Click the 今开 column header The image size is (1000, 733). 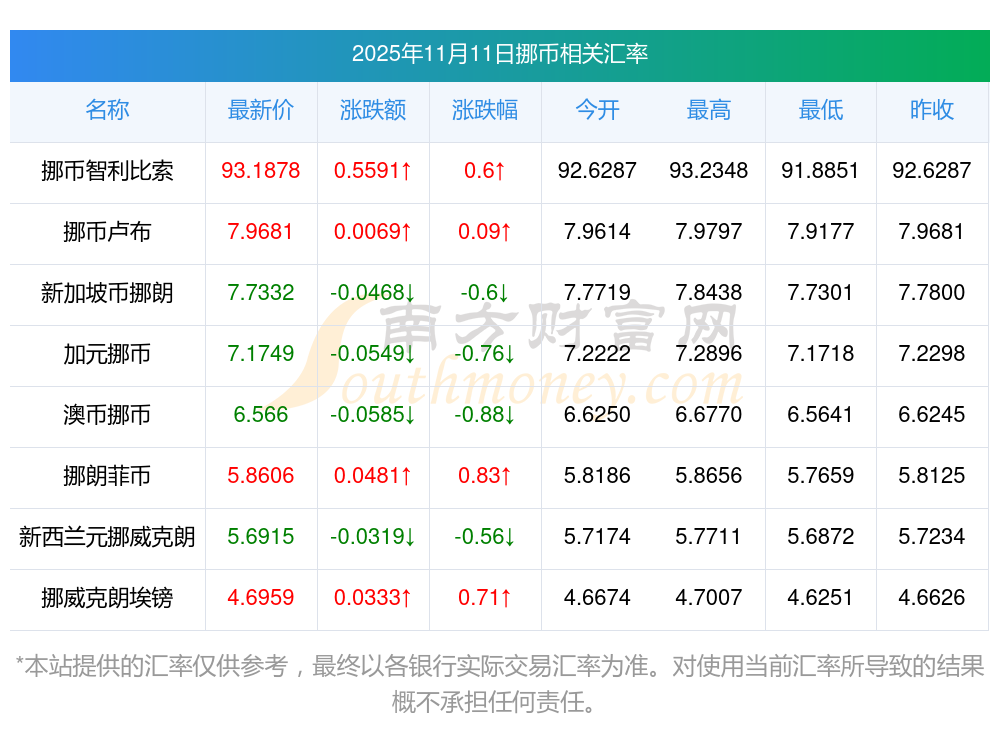597,110
